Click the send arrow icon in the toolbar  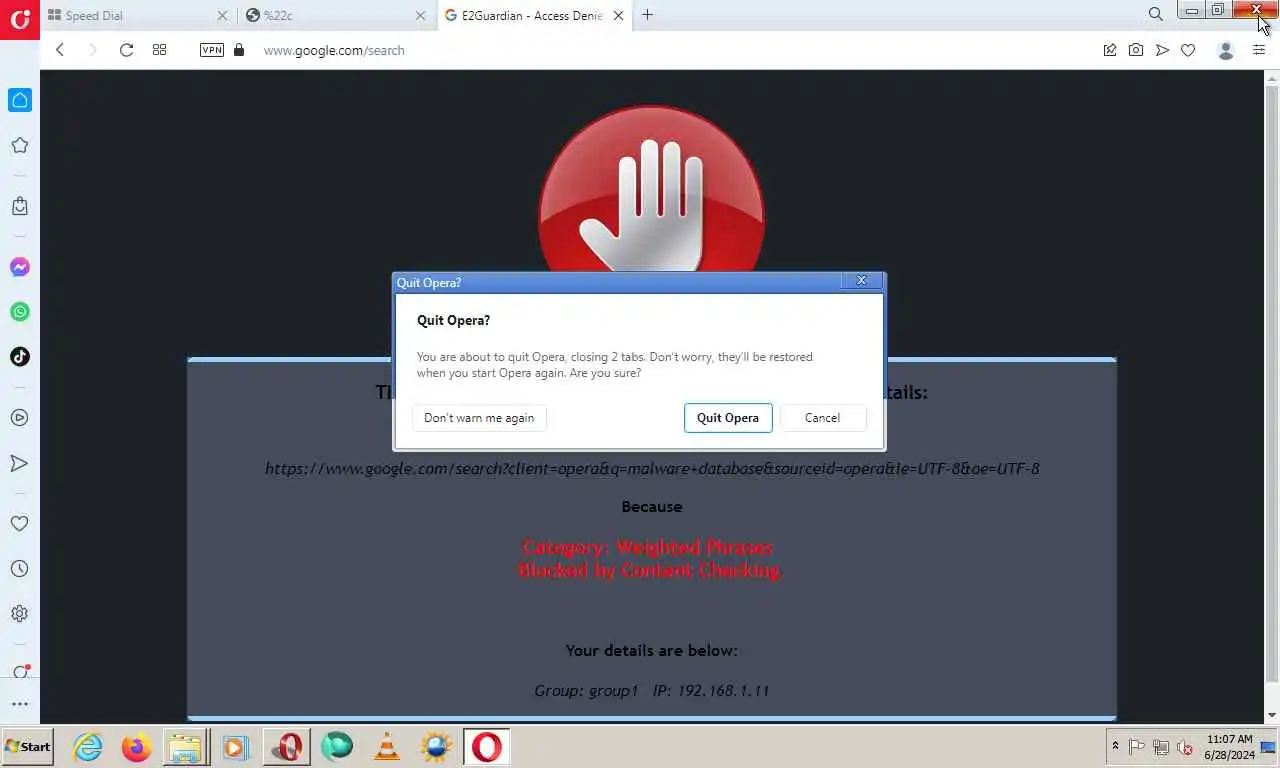(x=1162, y=50)
